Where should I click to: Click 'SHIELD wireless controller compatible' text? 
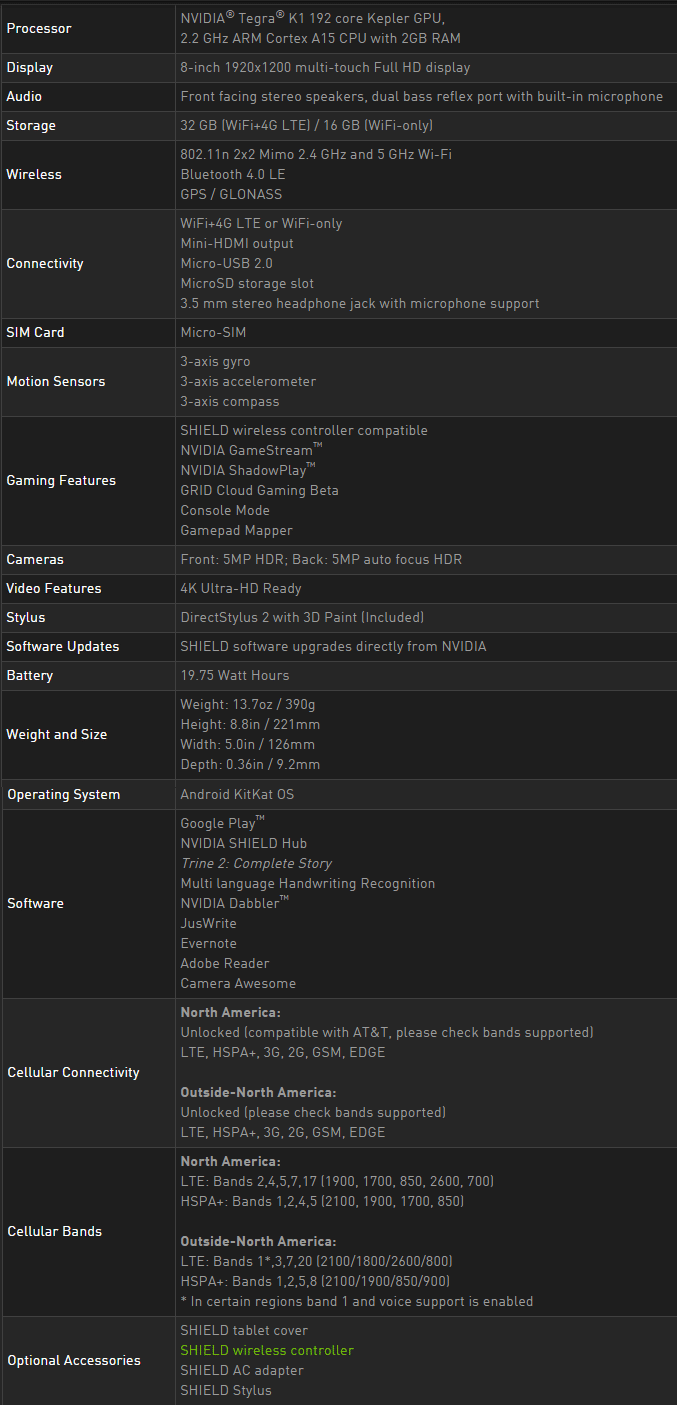tap(304, 430)
